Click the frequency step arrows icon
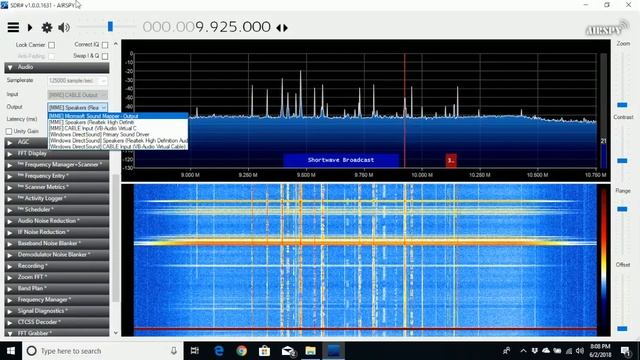The image size is (640, 360). click(x=282, y=28)
